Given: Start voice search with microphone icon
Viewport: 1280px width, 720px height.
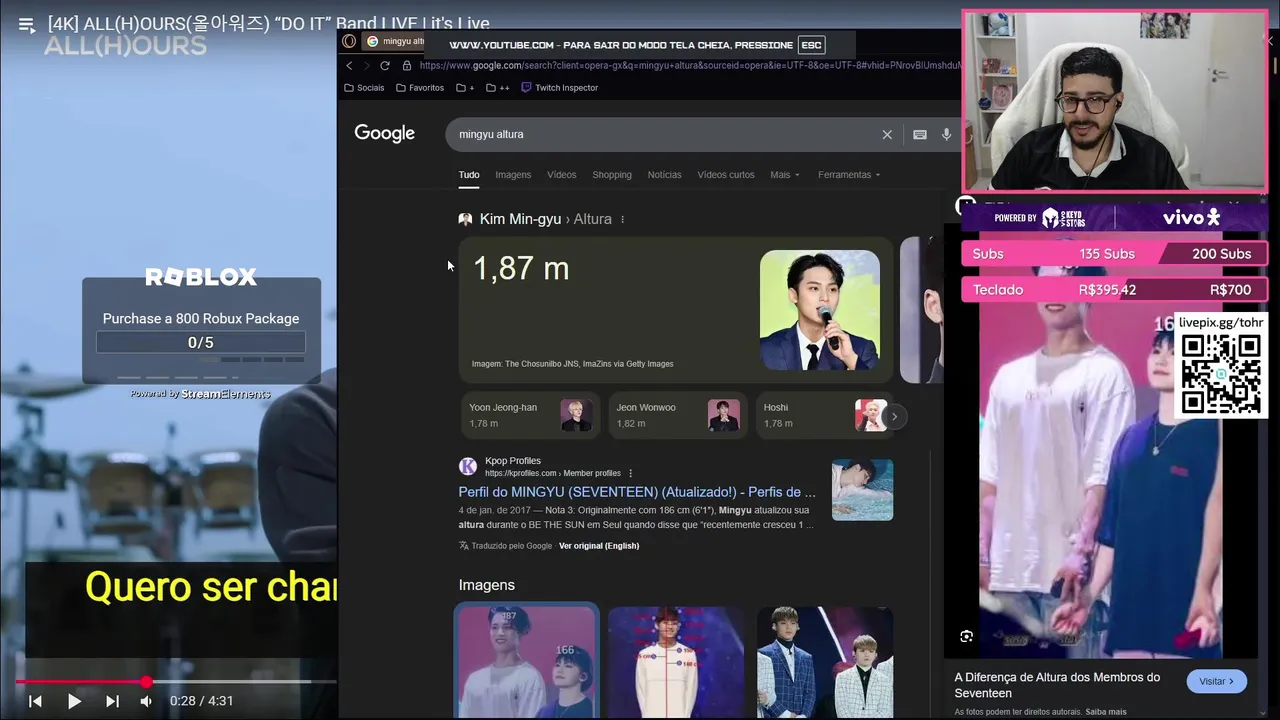Looking at the screenshot, I should tap(946, 134).
